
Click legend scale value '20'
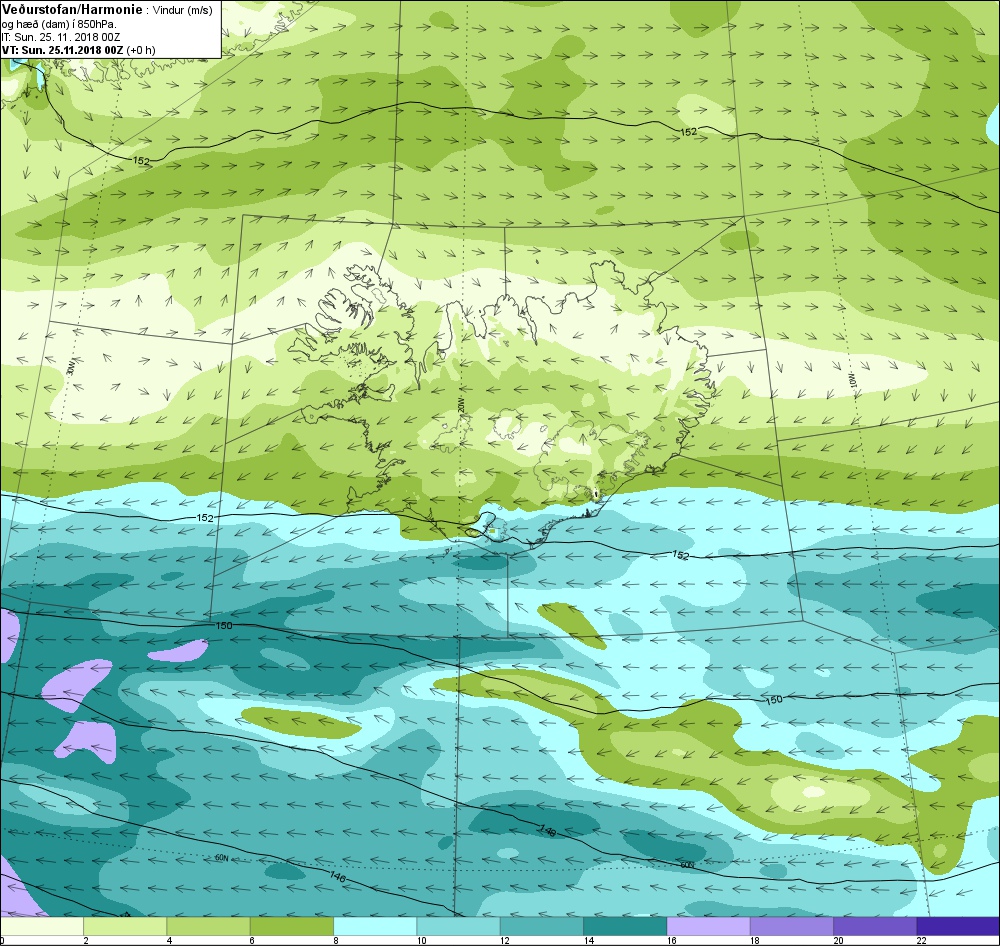(x=839, y=940)
